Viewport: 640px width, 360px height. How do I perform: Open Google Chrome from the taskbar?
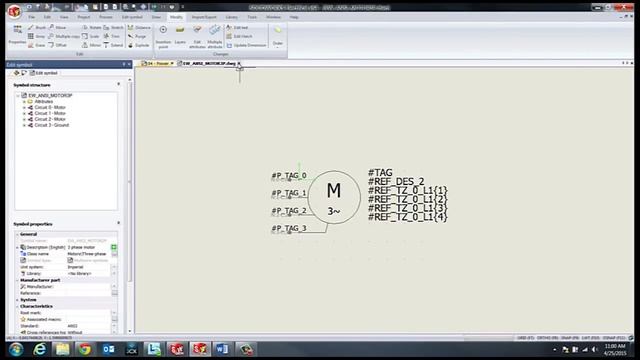pyautogui.click(x=85, y=349)
